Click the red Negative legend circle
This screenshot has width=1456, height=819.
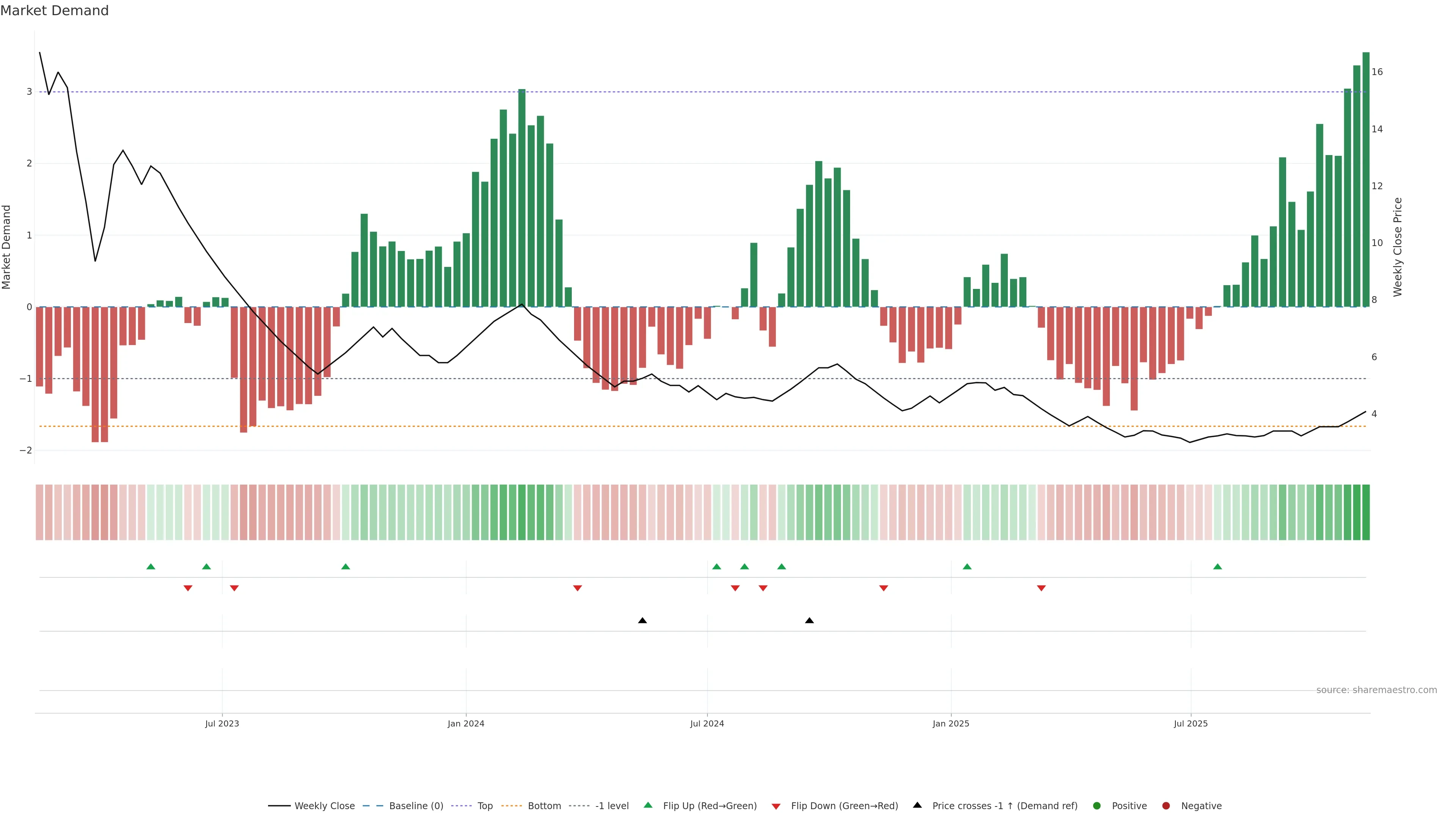pos(1166,805)
